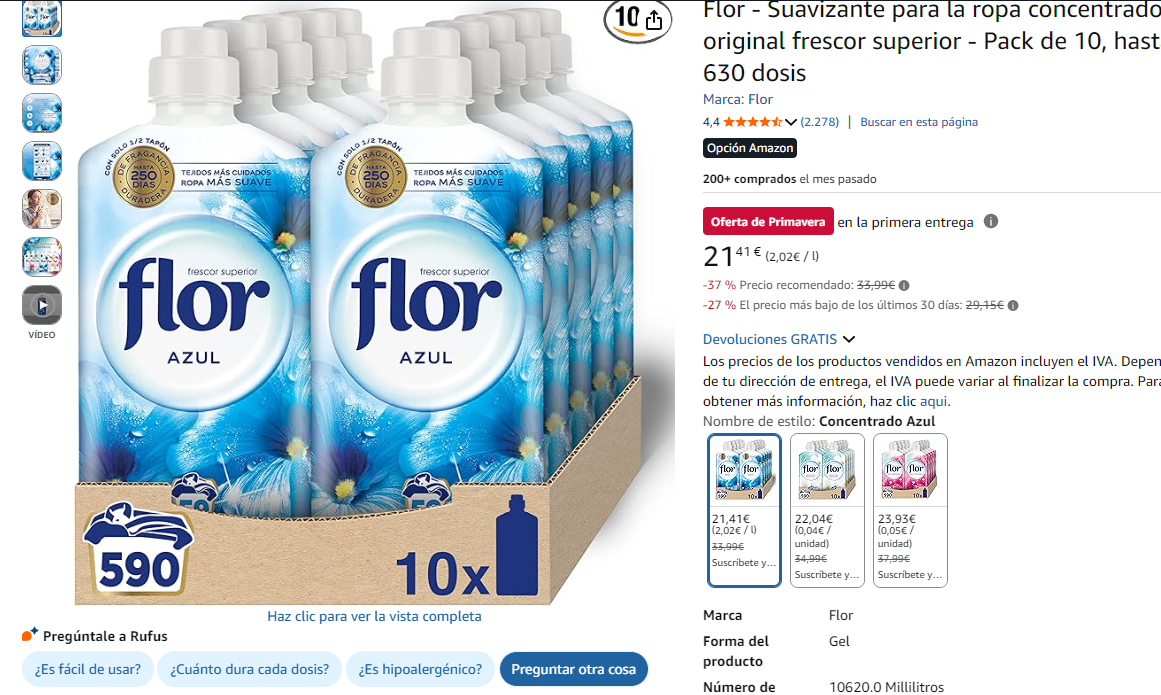Click info icon beside Precio recomendado 33,99€
The width and height of the screenshot is (1161, 695).
(x=904, y=285)
